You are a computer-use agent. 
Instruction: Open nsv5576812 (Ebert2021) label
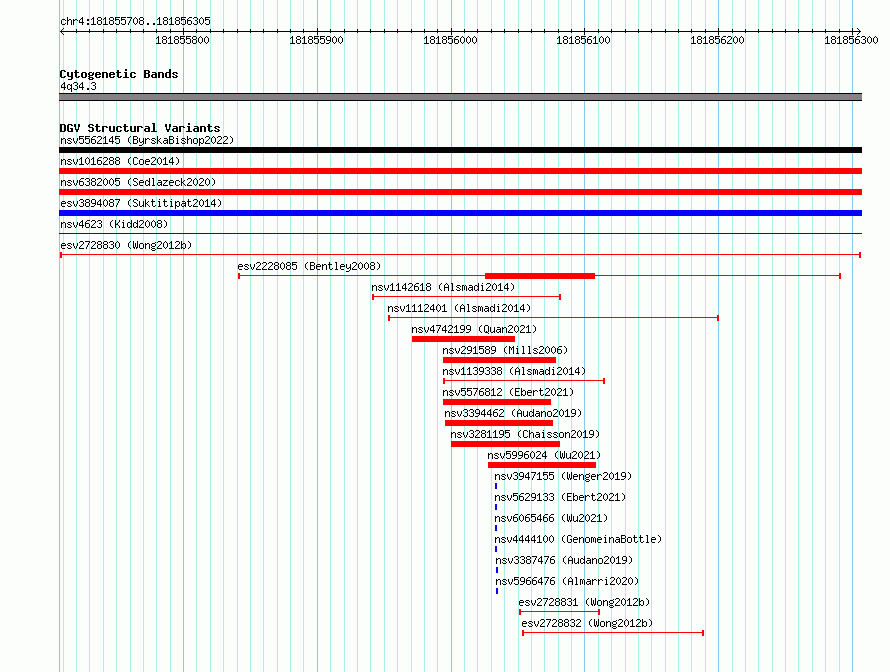[508, 392]
